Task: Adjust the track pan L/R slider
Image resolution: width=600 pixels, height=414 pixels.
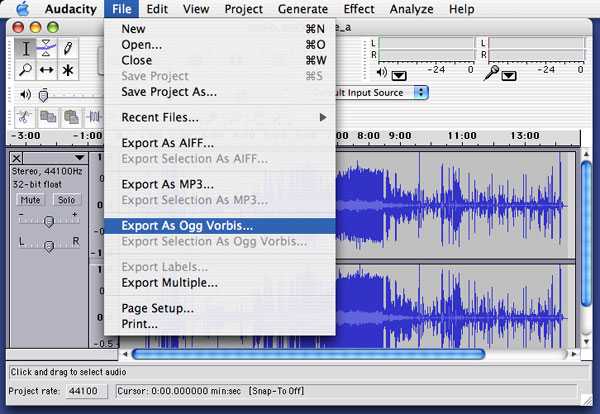Action: point(49,246)
